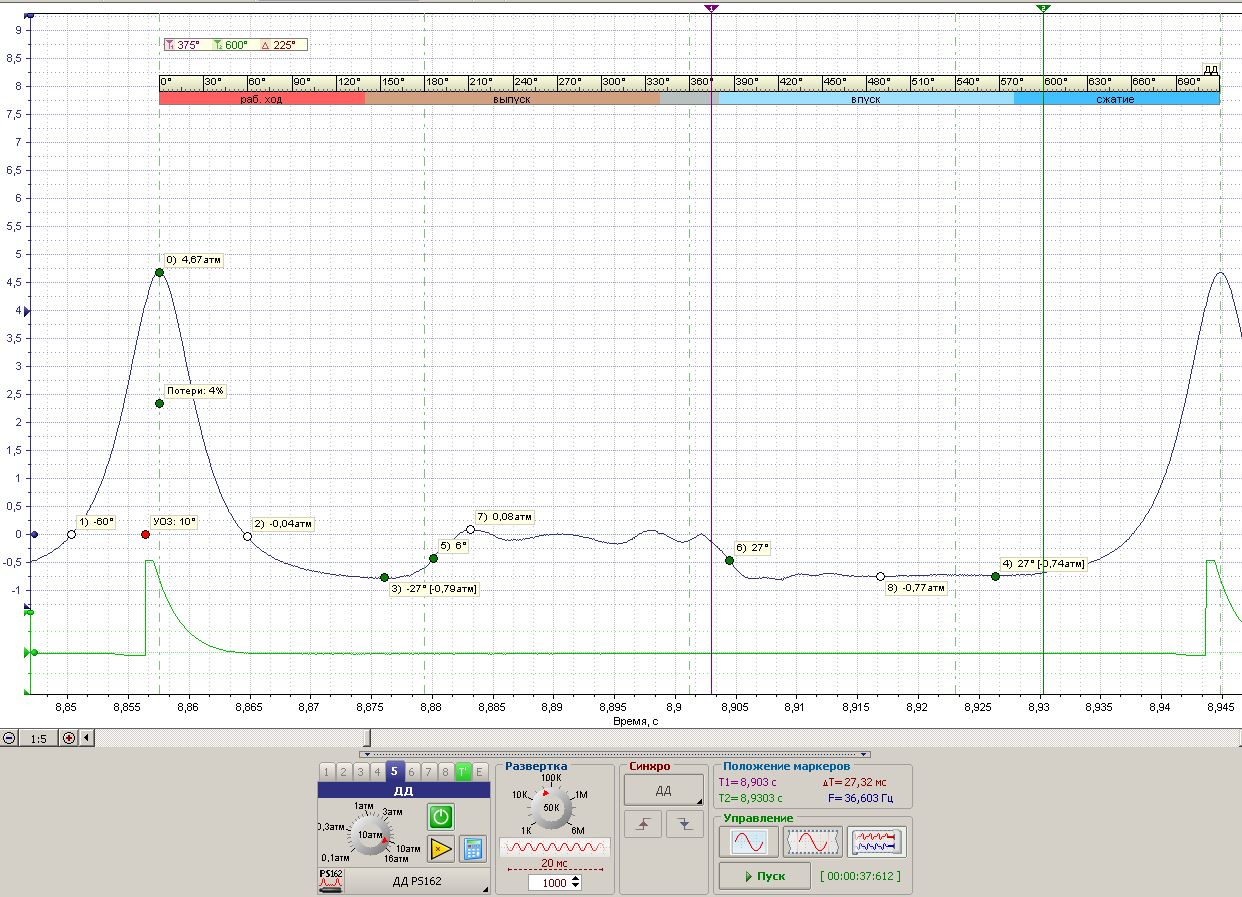Click the scroll-left arrow next to zoom
The image size is (1242, 897).
86,738
